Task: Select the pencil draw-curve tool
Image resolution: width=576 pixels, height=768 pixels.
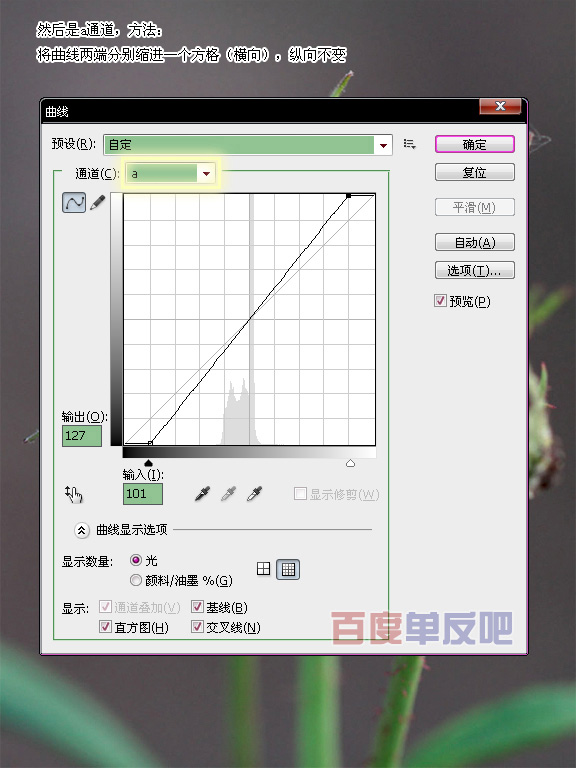Action: pos(97,202)
